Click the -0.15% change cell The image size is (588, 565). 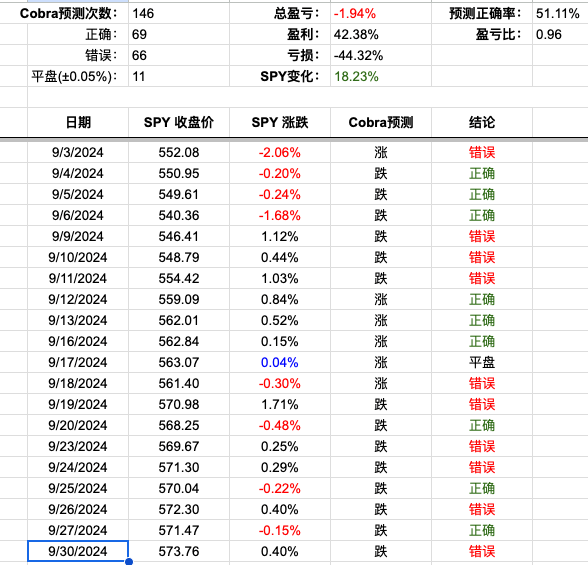280,530
